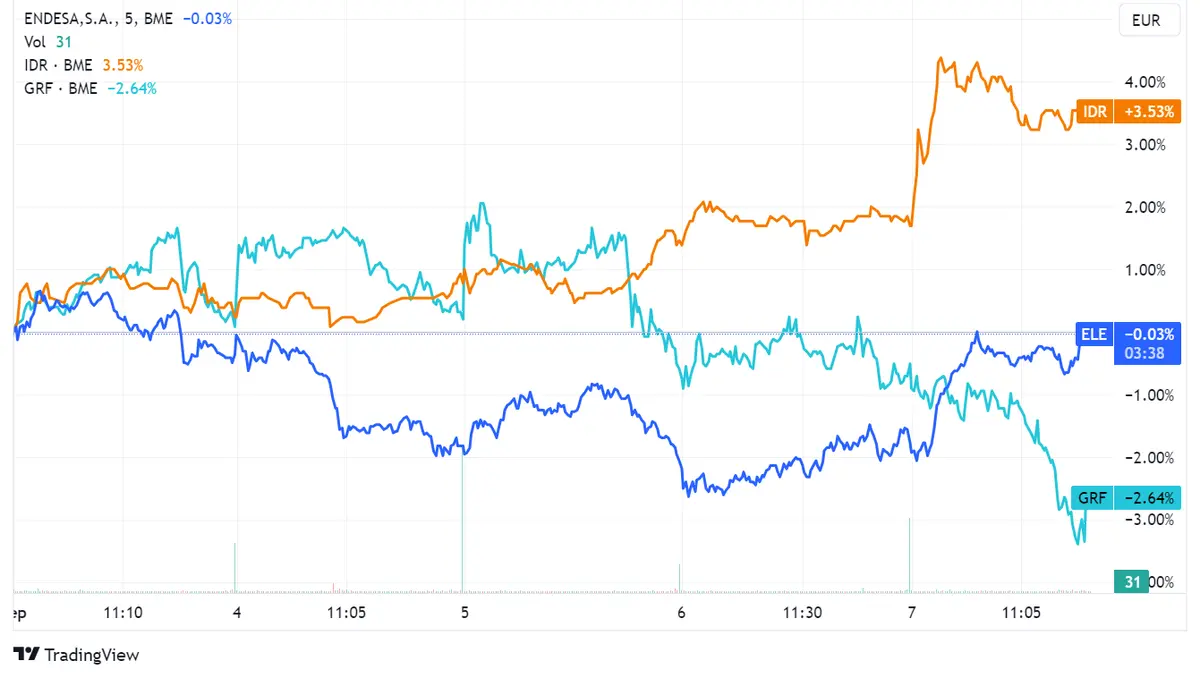Select the teal -2.64% change badge

point(1148,497)
